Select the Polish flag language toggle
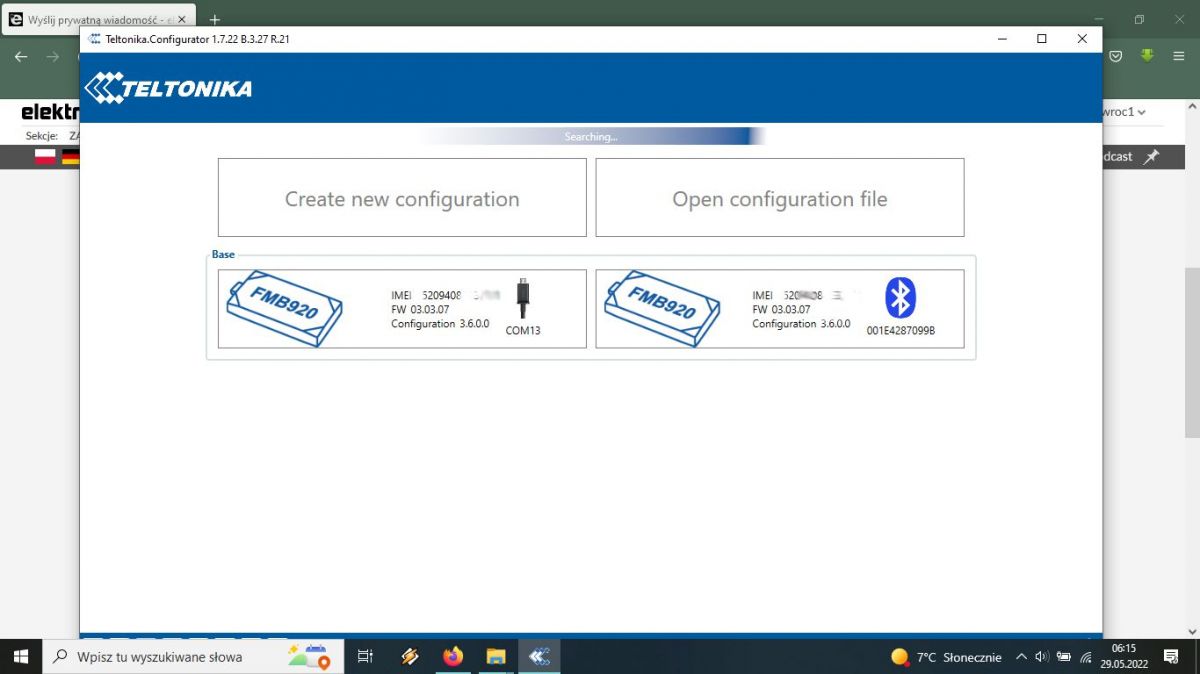The height and width of the screenshot is (674, 1200). (43, 157)
